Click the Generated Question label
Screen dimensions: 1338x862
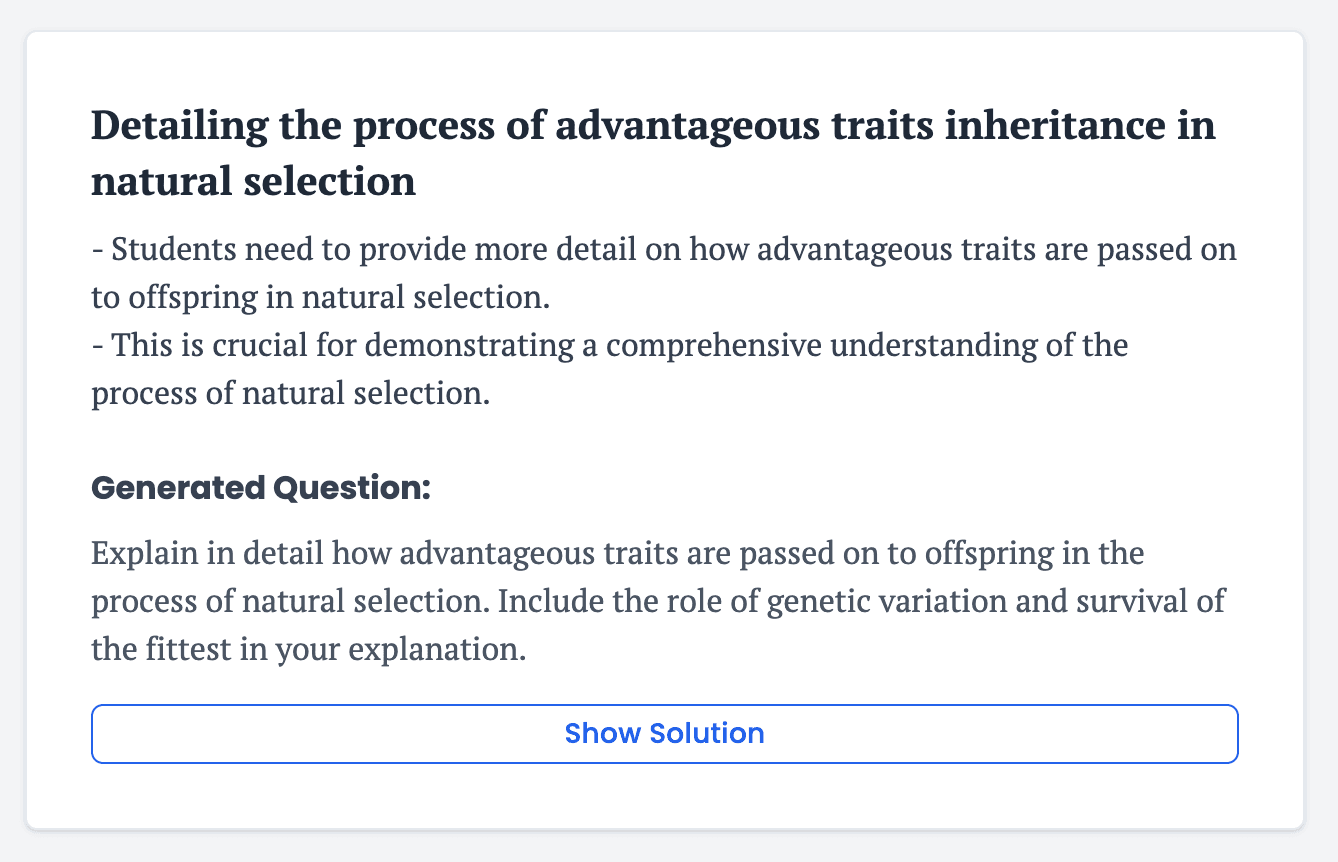tap(260, 488)
